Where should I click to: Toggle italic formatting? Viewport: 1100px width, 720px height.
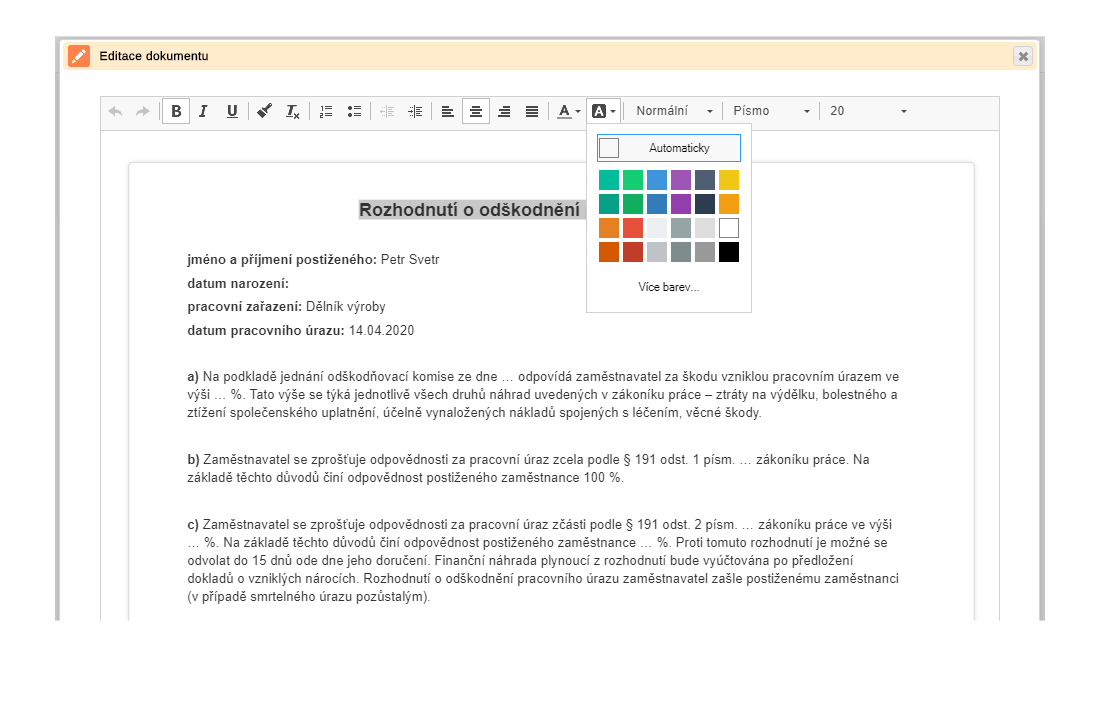click(203, 111)
